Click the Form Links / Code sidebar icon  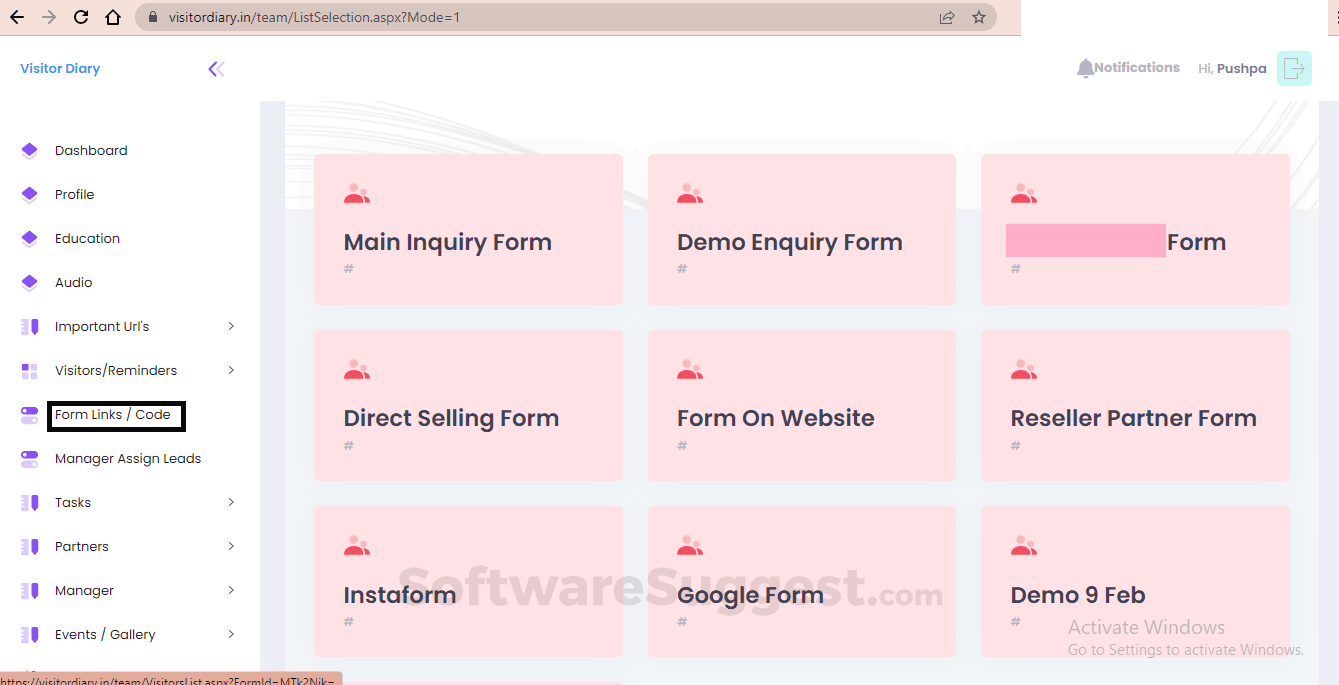[28, 414]
